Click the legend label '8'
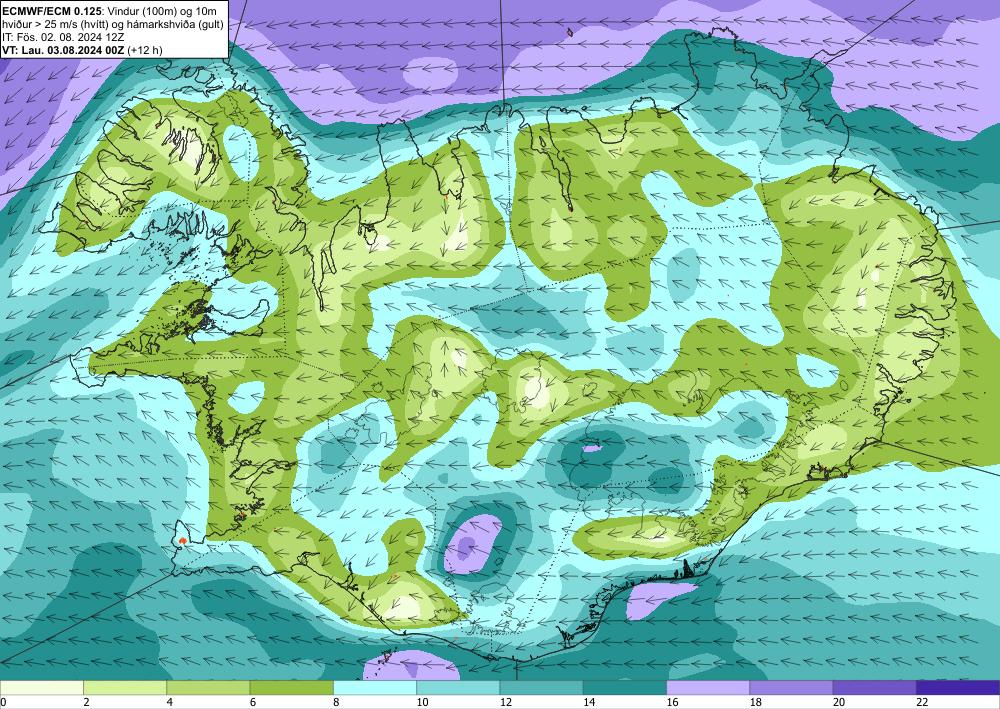1000x709 pixels. 336,702
